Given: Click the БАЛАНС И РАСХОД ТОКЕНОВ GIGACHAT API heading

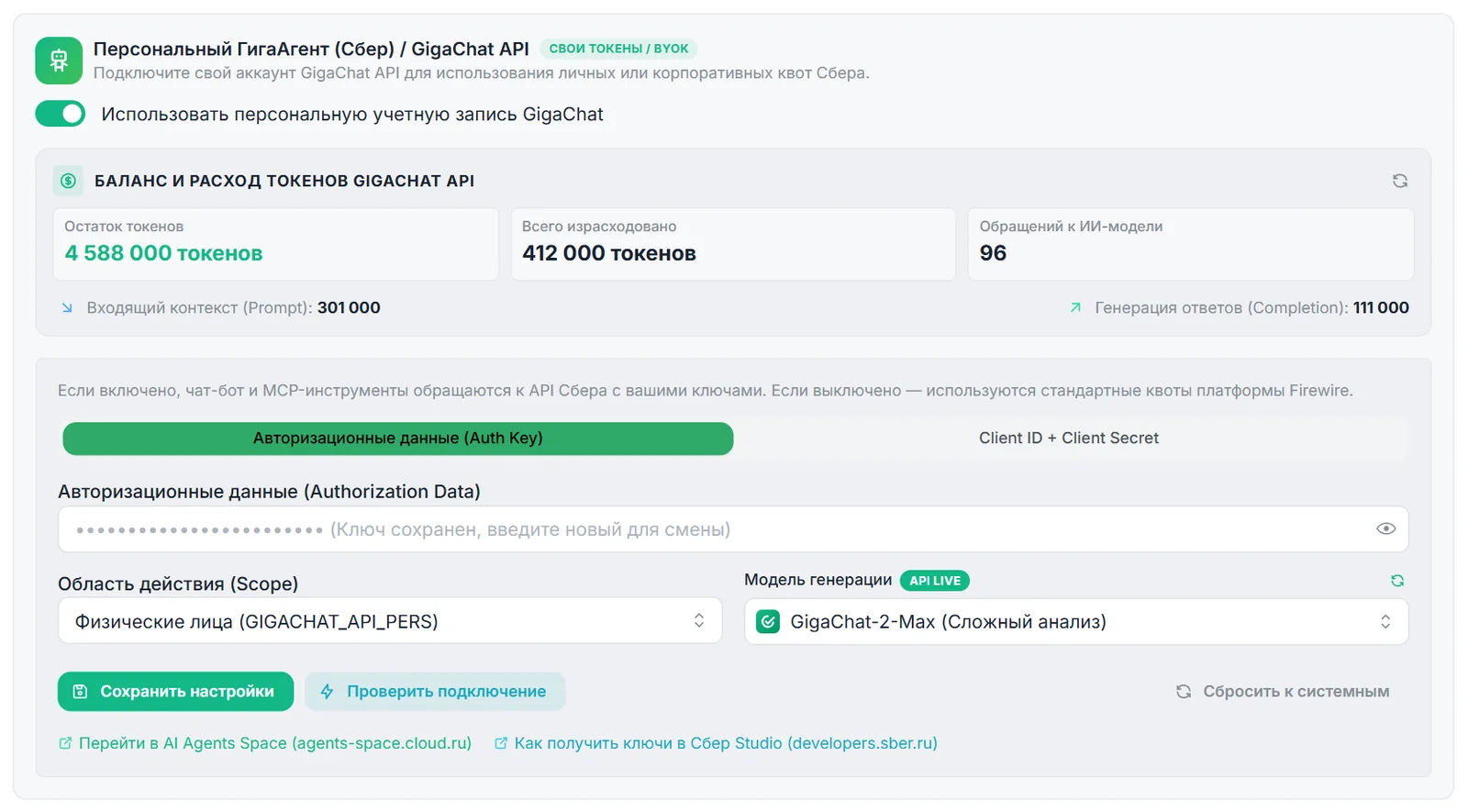Looking at the screenshot, I should click(x=284, y=181).
